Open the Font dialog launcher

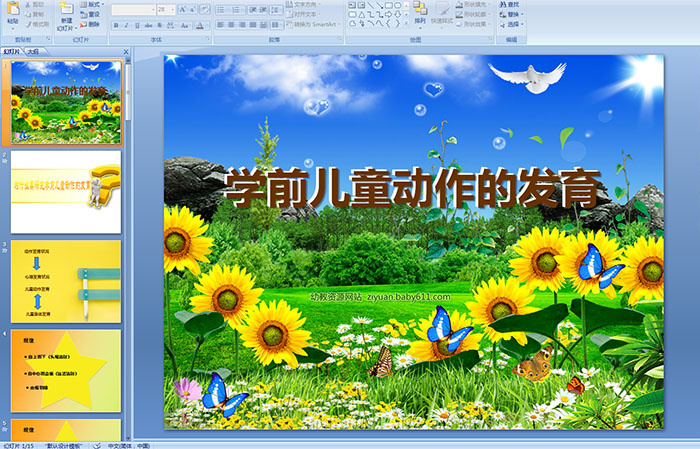click(208, 39)
